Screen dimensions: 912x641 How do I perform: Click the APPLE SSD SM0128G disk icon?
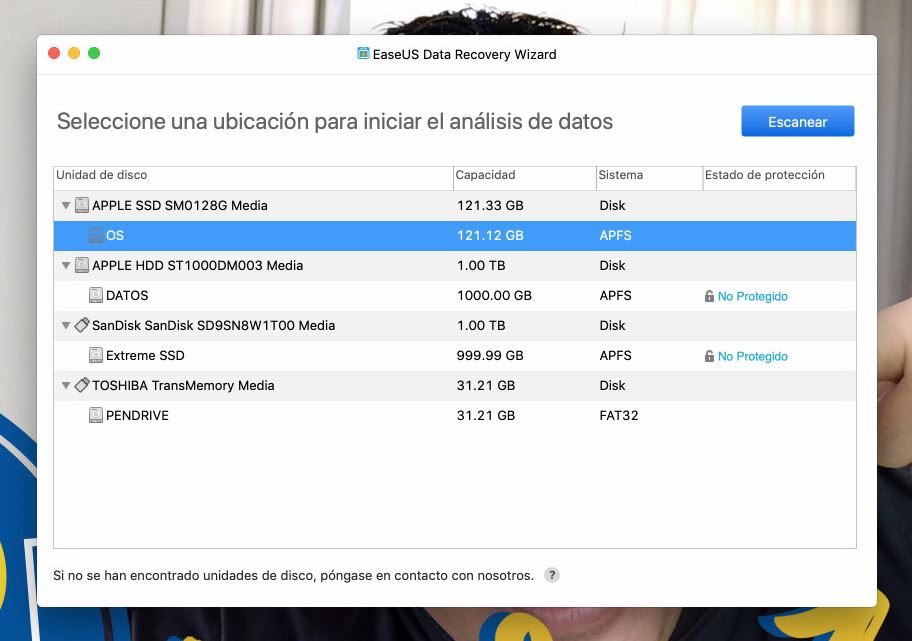pos(82,205)
